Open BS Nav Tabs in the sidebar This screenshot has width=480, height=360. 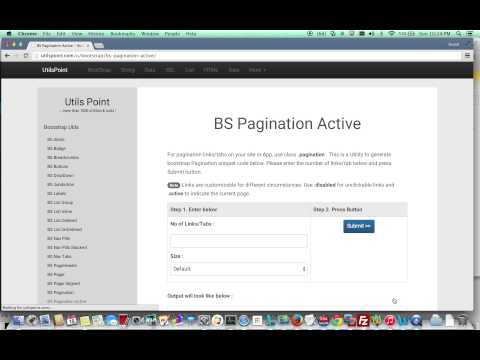pos(59,256)
